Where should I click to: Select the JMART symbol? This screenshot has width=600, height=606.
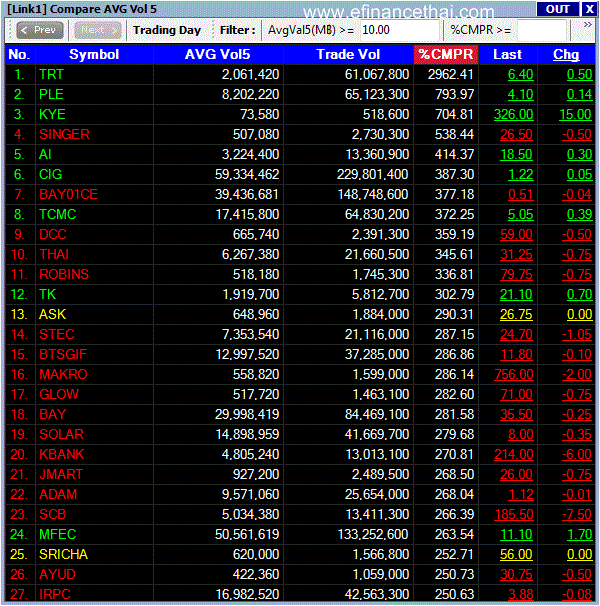pos(61,475)
